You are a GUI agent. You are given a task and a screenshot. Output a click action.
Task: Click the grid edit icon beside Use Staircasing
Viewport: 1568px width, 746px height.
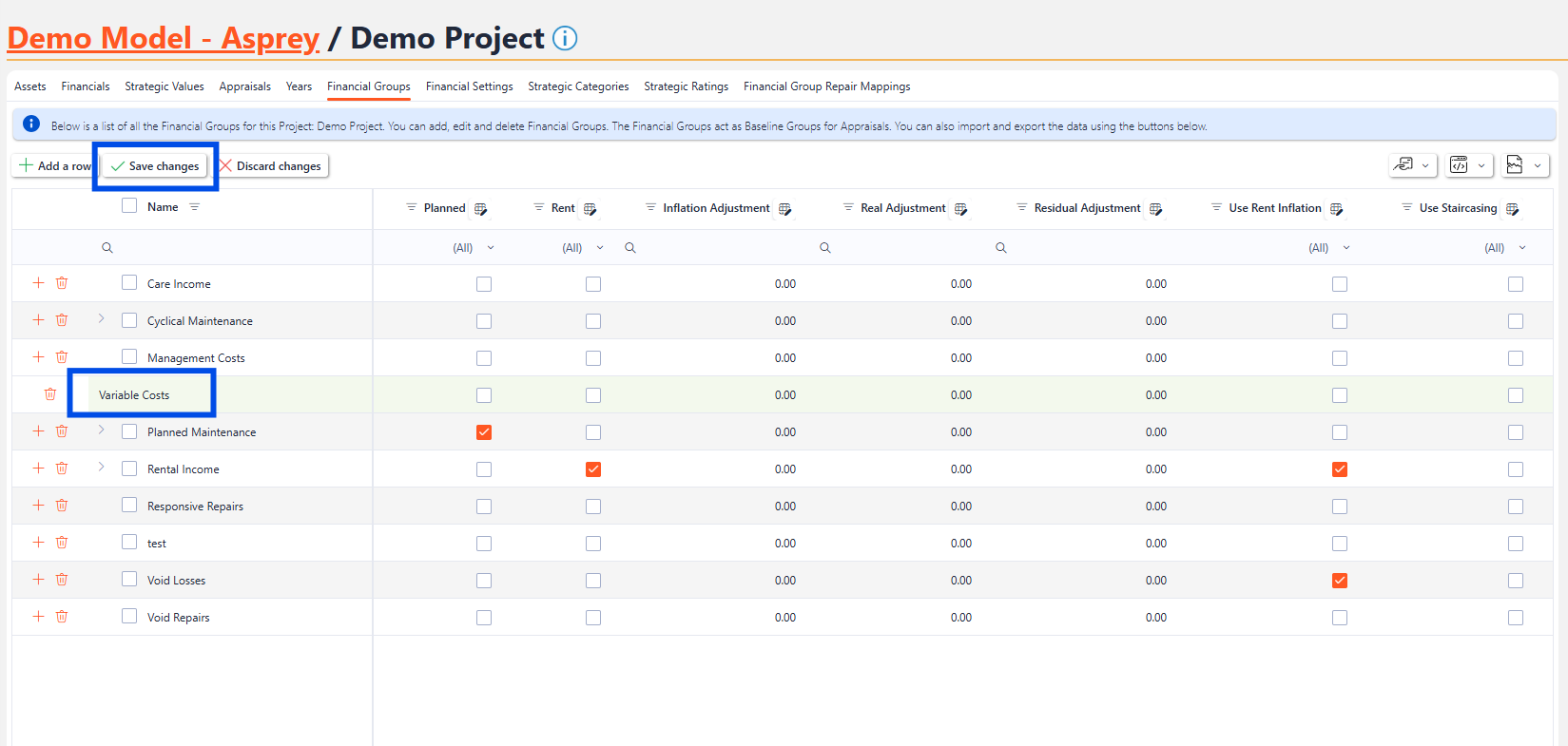point(1512,209)
